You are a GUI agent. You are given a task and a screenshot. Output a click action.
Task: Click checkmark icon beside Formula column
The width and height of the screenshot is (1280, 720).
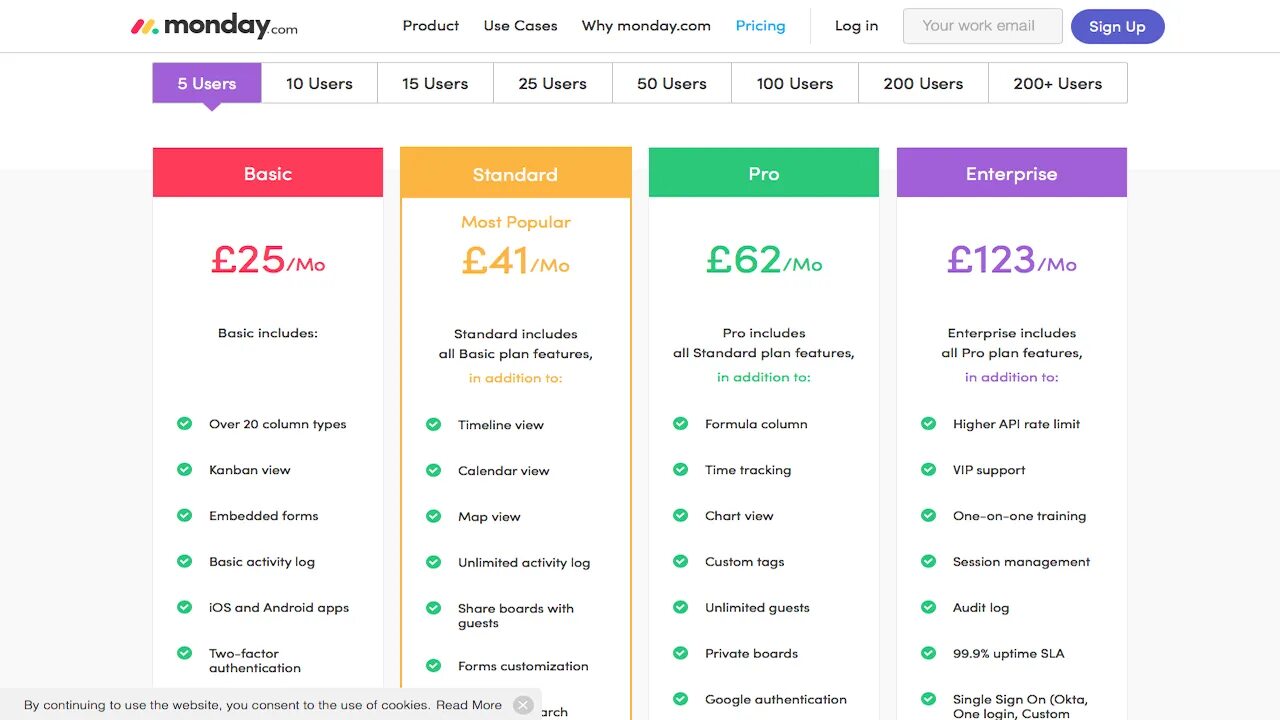680,424
